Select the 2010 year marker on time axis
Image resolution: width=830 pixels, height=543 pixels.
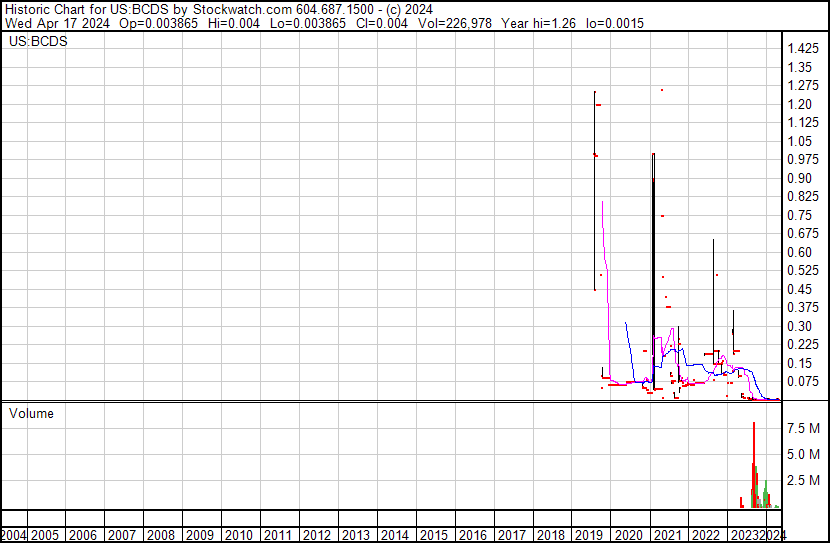[238, 535]
